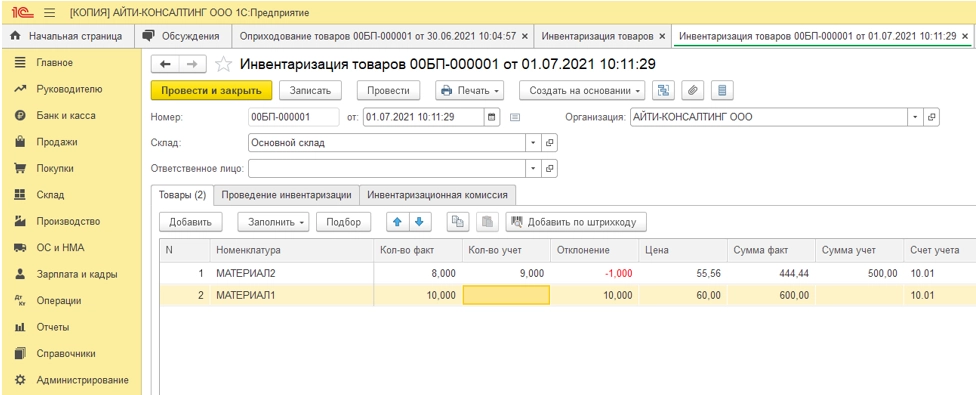Open Зарплата и кадры section
This screenshot has width=976, height=395.
click(76, 274)
